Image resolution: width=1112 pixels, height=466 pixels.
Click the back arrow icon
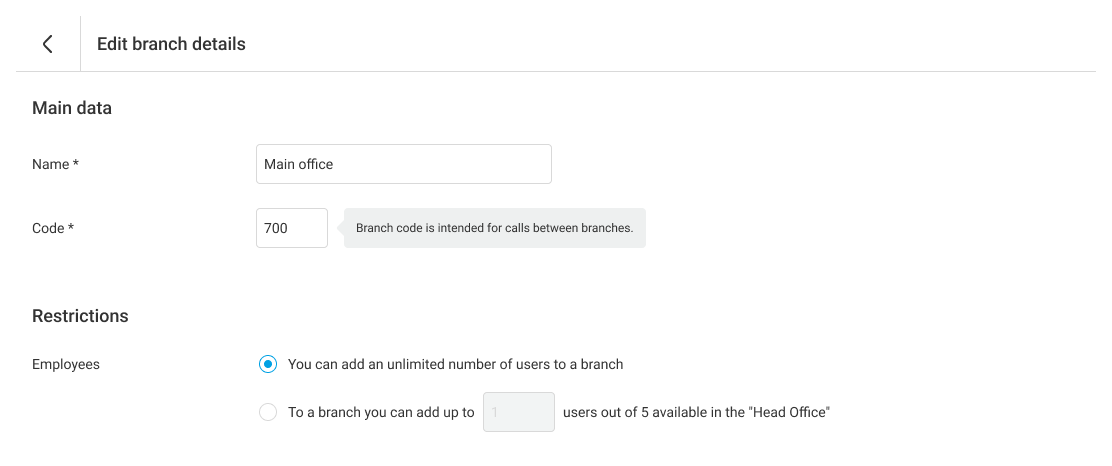[x=47, y=44]
